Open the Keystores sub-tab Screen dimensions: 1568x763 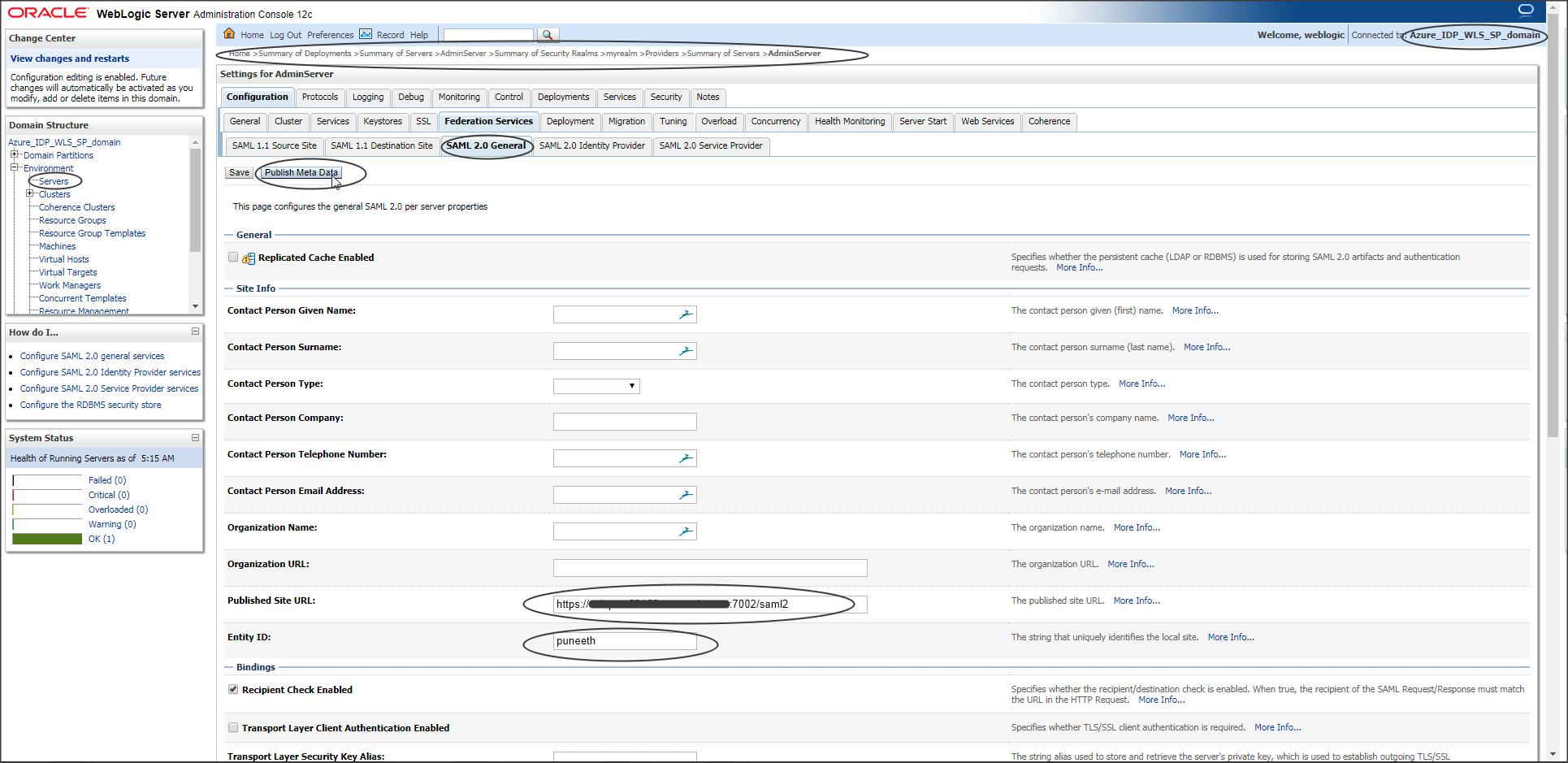point(383,122)
